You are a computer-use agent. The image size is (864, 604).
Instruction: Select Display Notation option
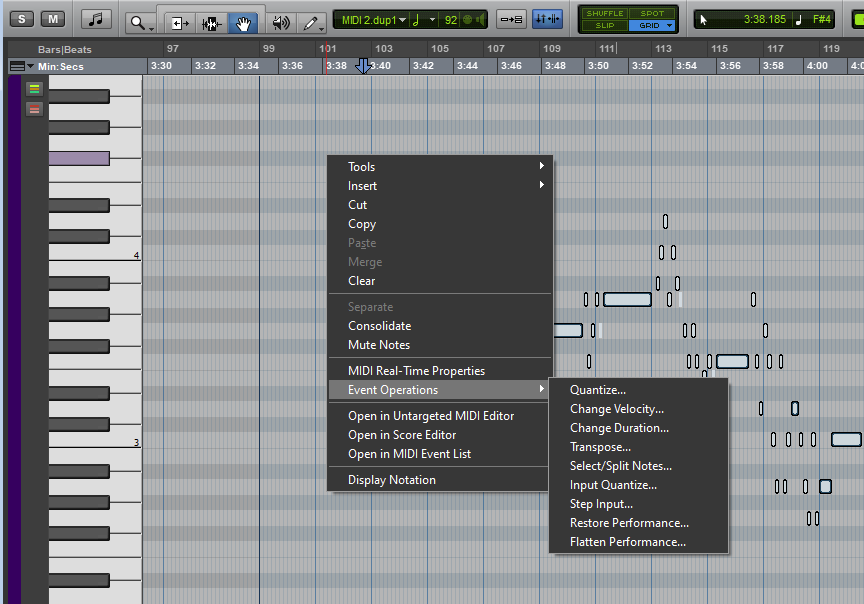pyautogui.click(x=440, y=479)
